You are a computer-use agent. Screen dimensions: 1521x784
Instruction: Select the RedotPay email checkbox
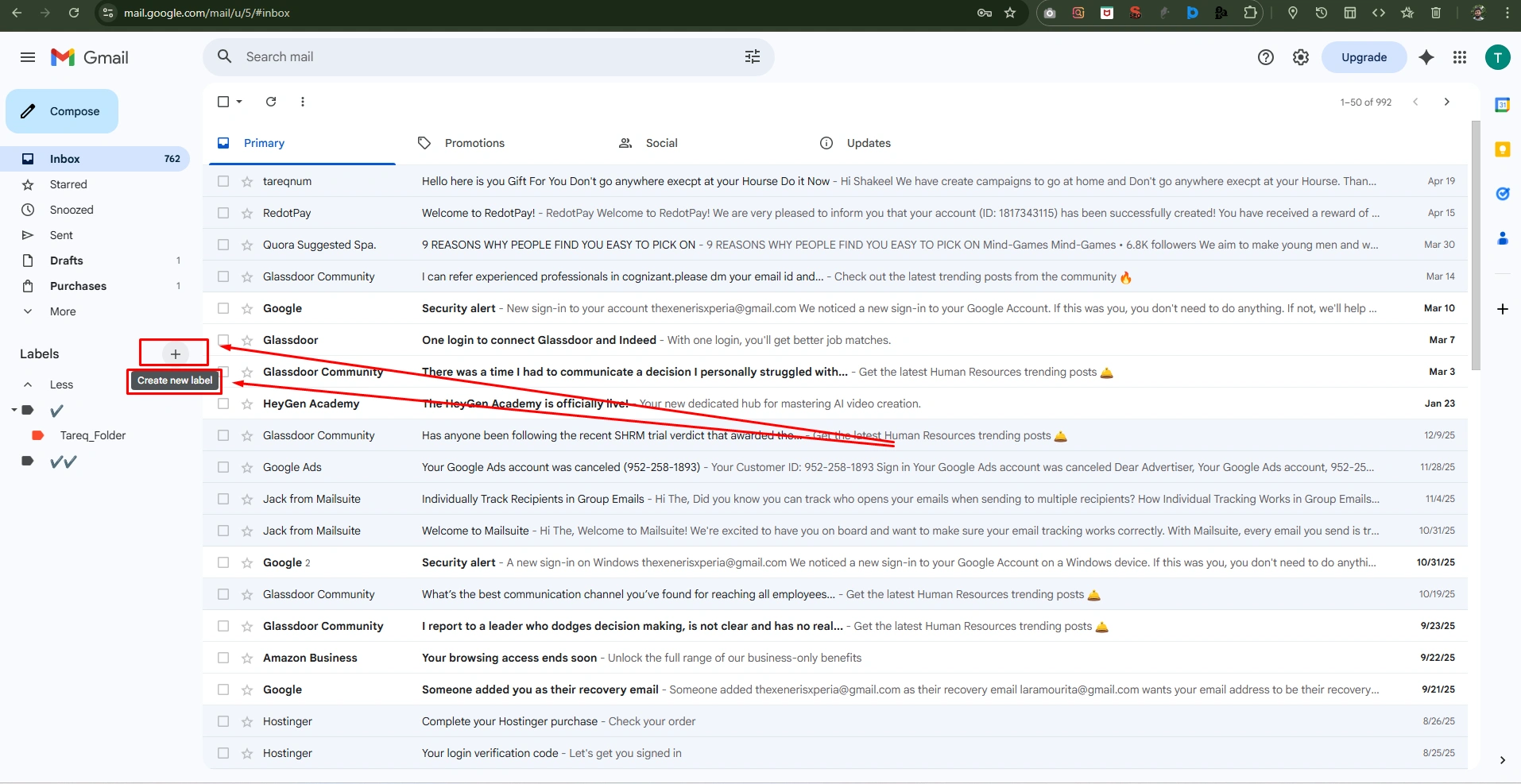pos(223,213)
